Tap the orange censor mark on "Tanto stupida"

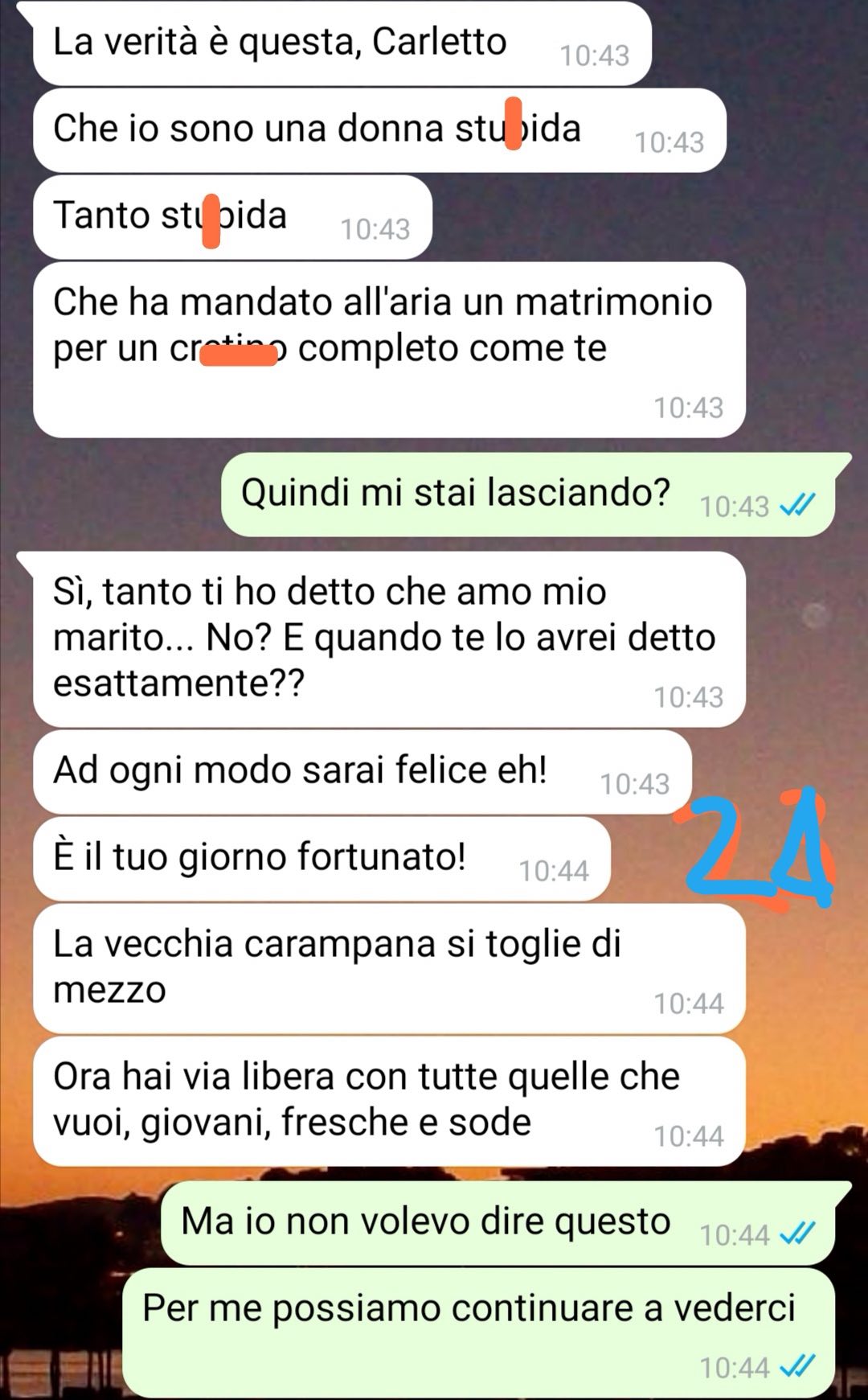tap(211, 221)
